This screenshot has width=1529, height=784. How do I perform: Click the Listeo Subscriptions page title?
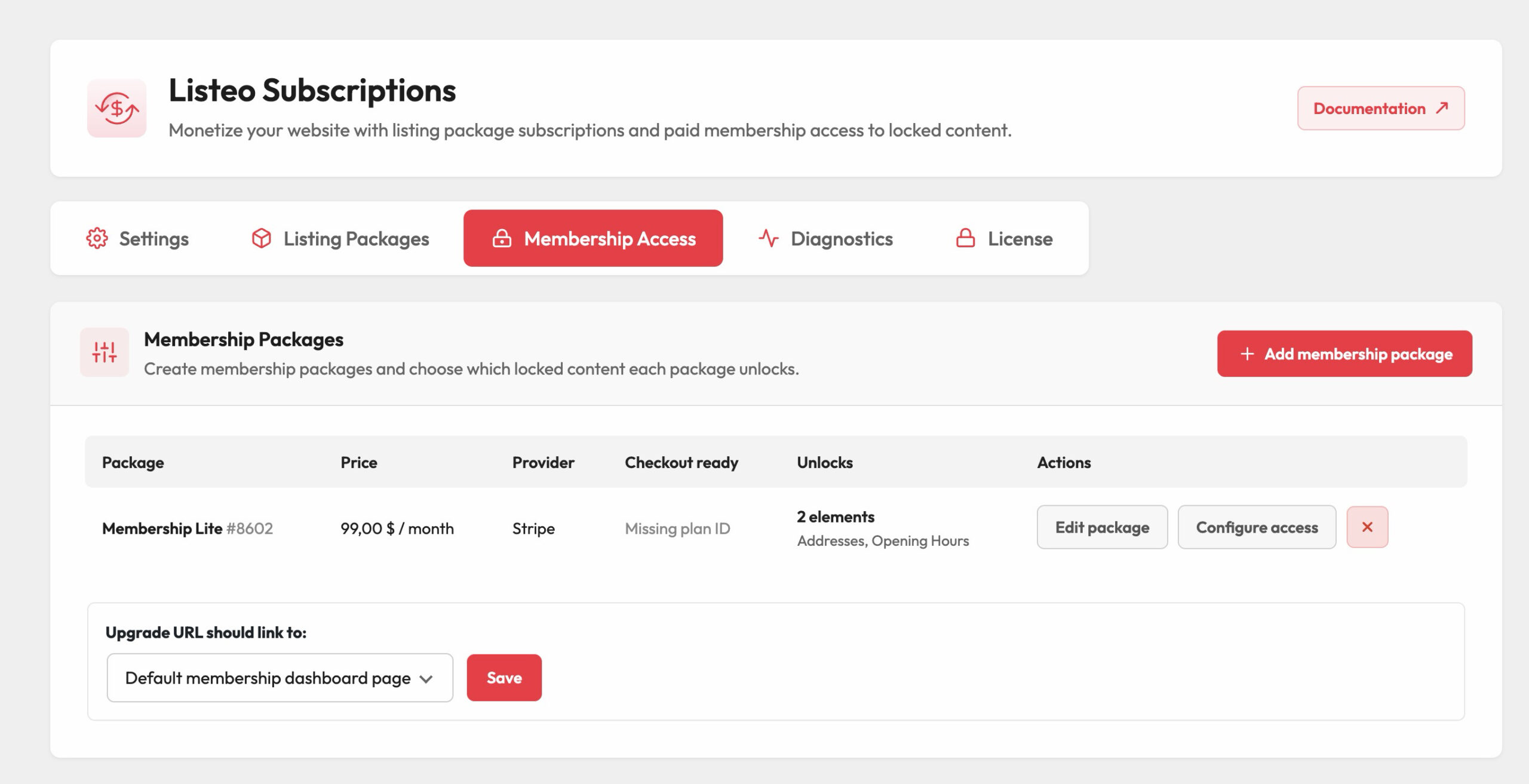[x=312, y=90]
